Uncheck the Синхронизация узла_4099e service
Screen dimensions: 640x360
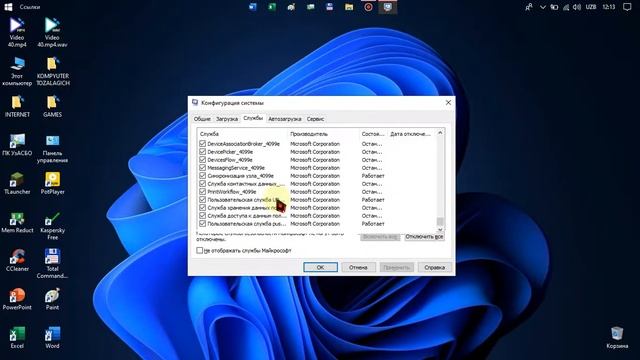pos(202,176)
